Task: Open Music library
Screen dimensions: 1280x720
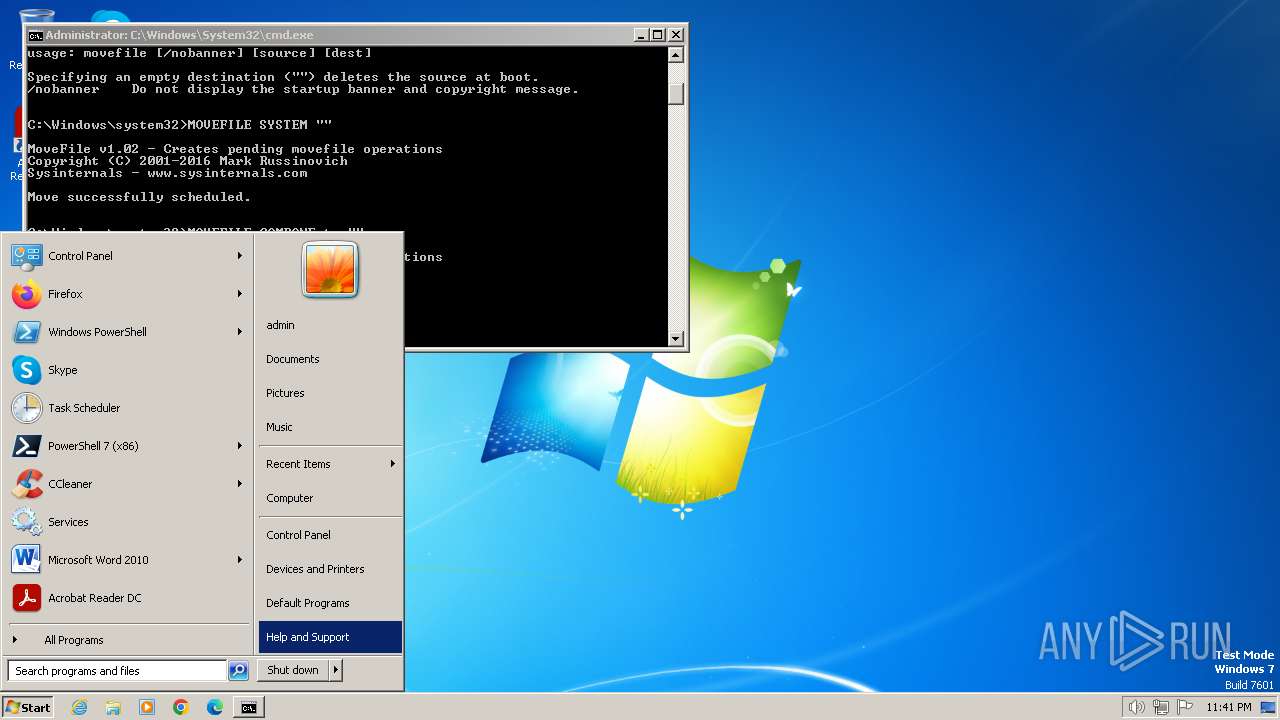Action: [330, 427]
